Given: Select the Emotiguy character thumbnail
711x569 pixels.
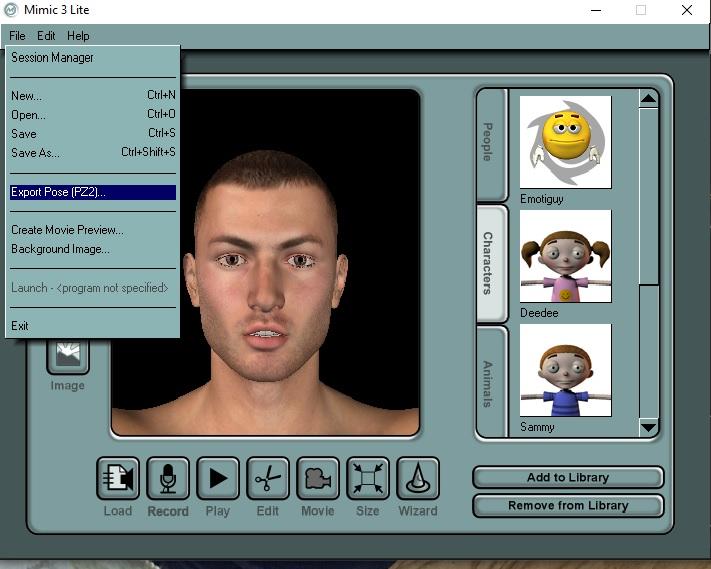Looking at the screenshot, I should (565, 142).
